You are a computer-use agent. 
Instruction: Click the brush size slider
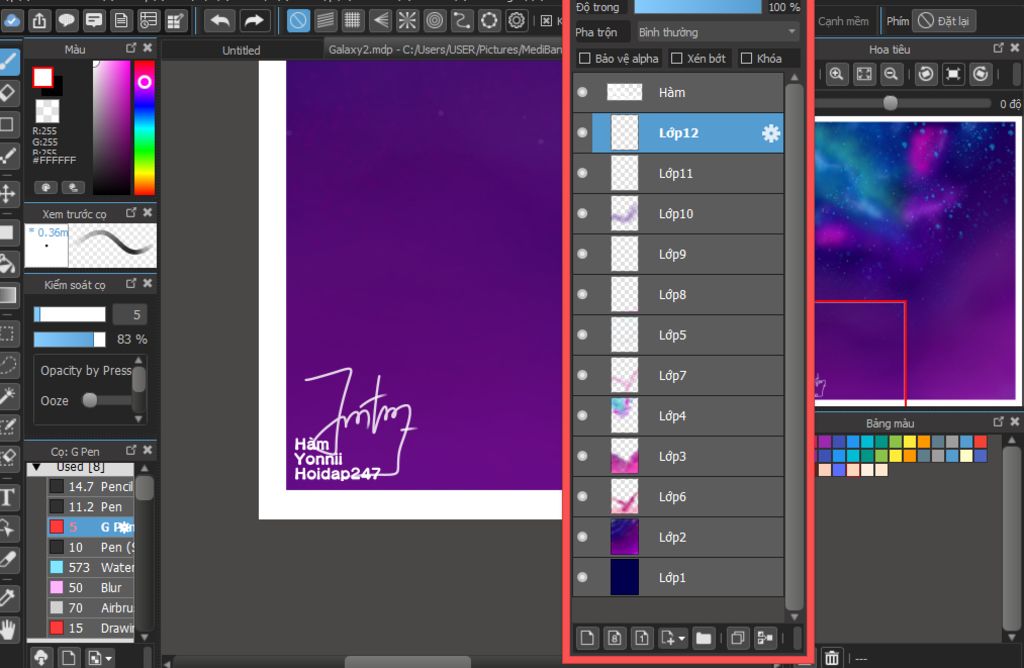(x=69, y=314)
